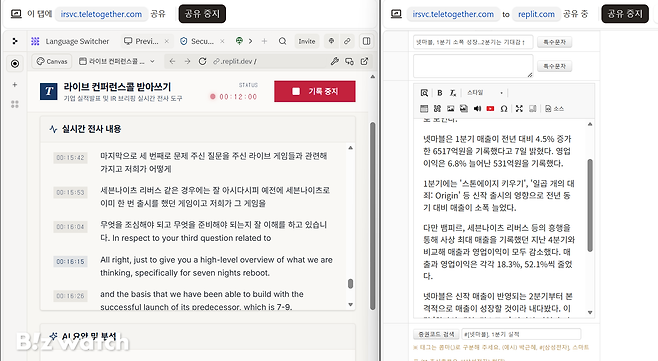Select the circular record icon in left sidebar
Screen dimensions: 658x361
[15, 63]
